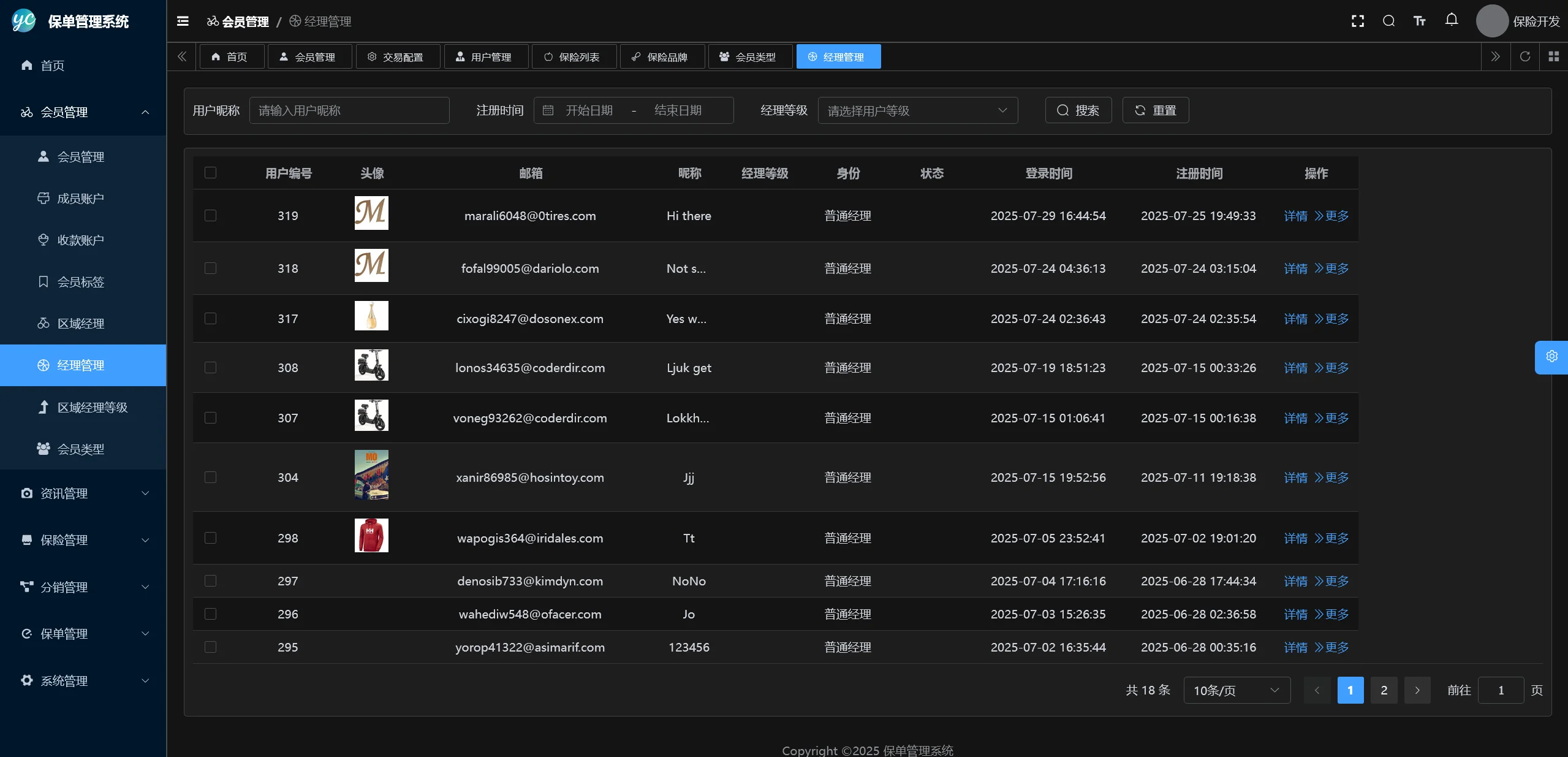
Task: Open the floating settings gear panel
Action: pos(1551,357)
